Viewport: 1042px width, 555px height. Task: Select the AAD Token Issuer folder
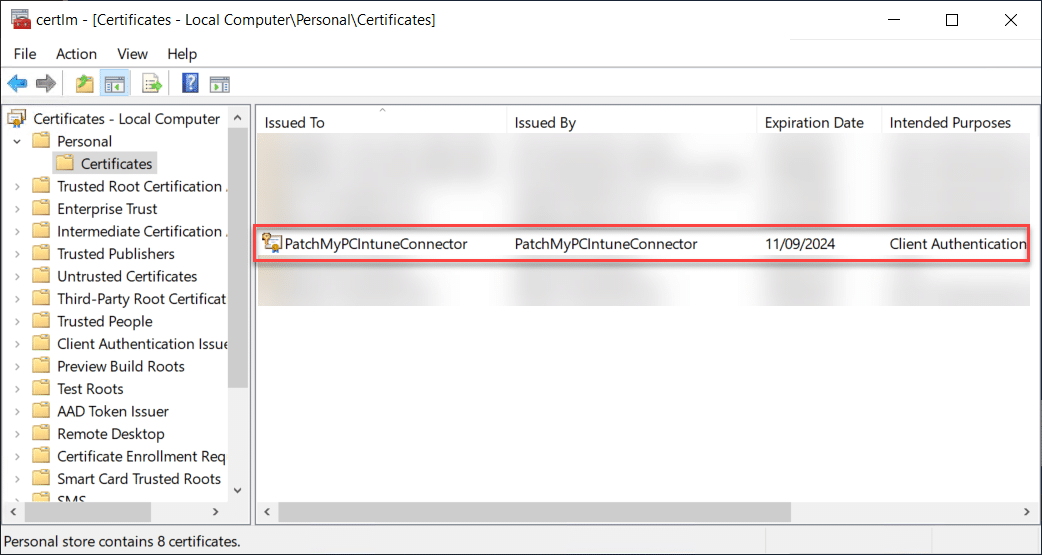[x=112, y=411]
